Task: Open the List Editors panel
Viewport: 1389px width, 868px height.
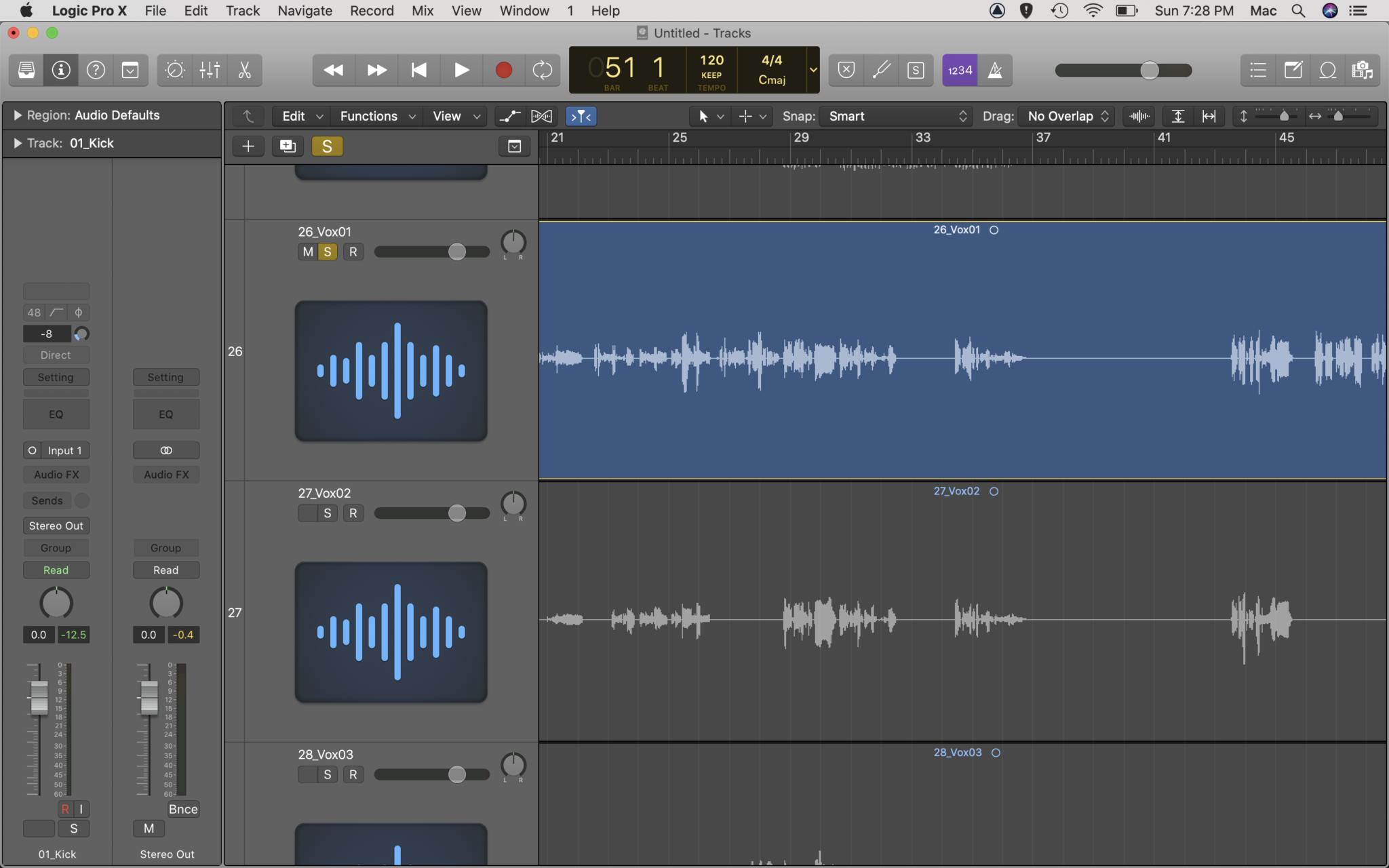Action: 1258,70
